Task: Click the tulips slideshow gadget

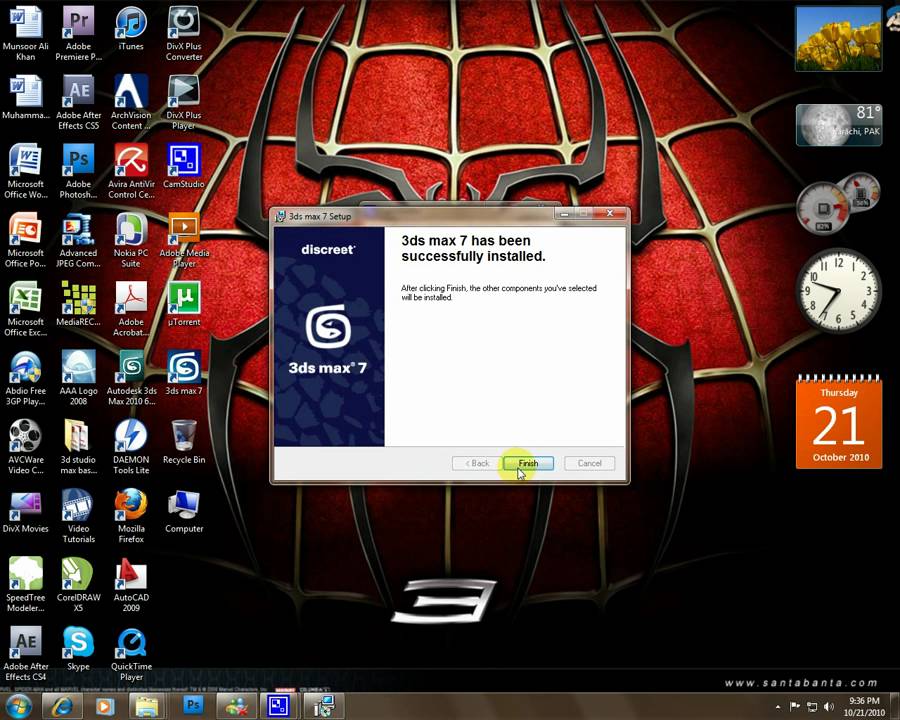Action: coord(839,38)
